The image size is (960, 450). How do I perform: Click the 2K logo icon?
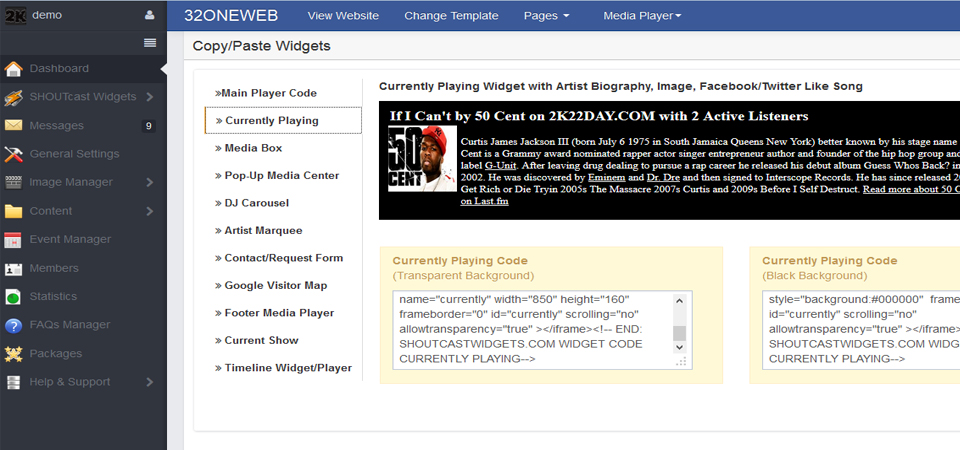[15, 15]
